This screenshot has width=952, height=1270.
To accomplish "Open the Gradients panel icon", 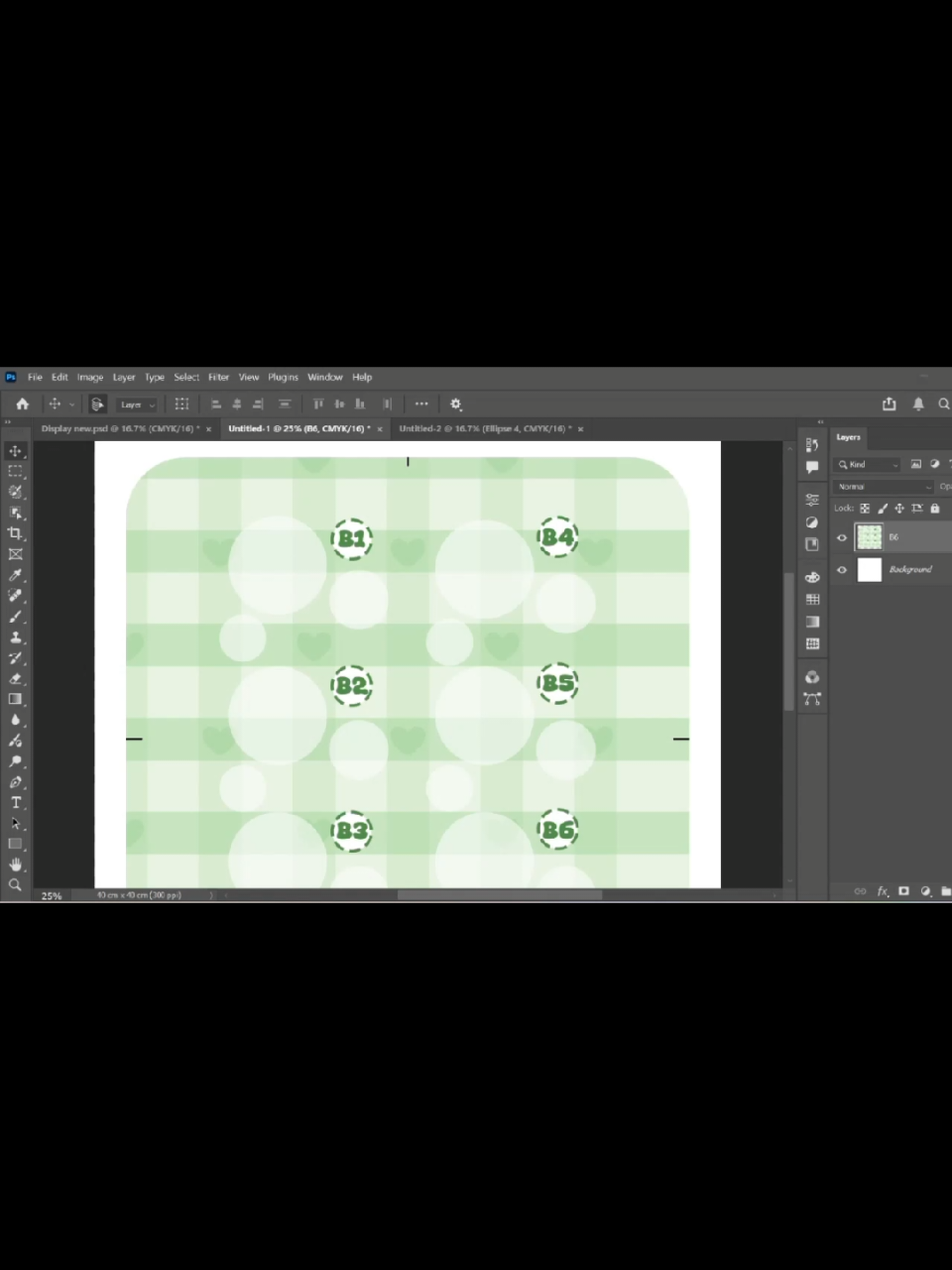I will 812,622.
